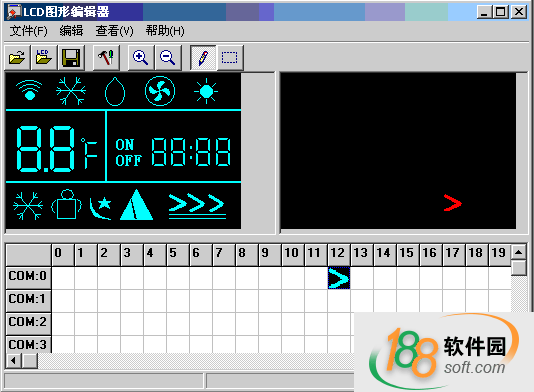Open the 帮助(H) menu
The image size is (534, 392).
point(165,31)
